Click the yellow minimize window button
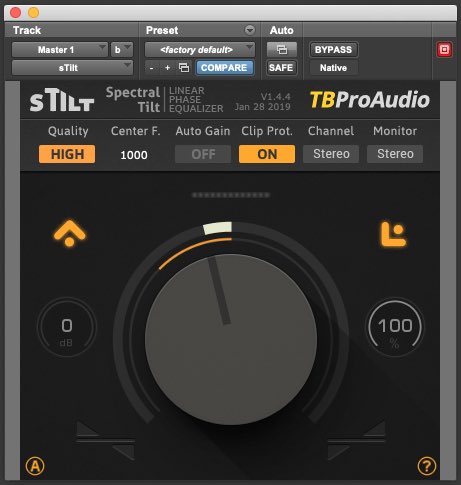This screenshot has width=461, height=485. 33,13
